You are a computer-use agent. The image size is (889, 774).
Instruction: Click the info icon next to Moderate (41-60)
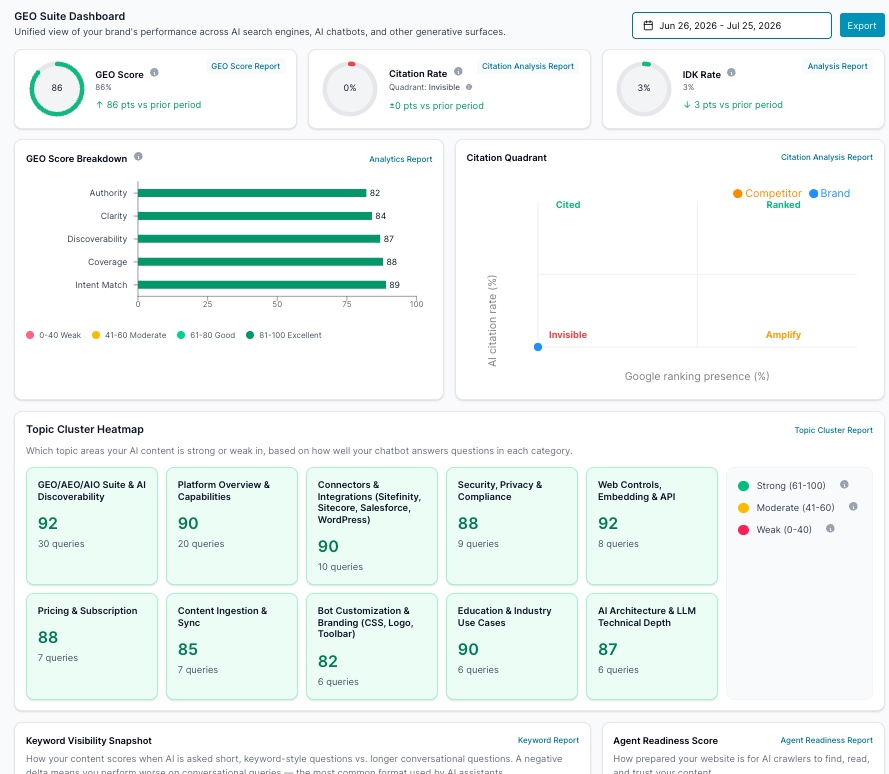[853, 506]
